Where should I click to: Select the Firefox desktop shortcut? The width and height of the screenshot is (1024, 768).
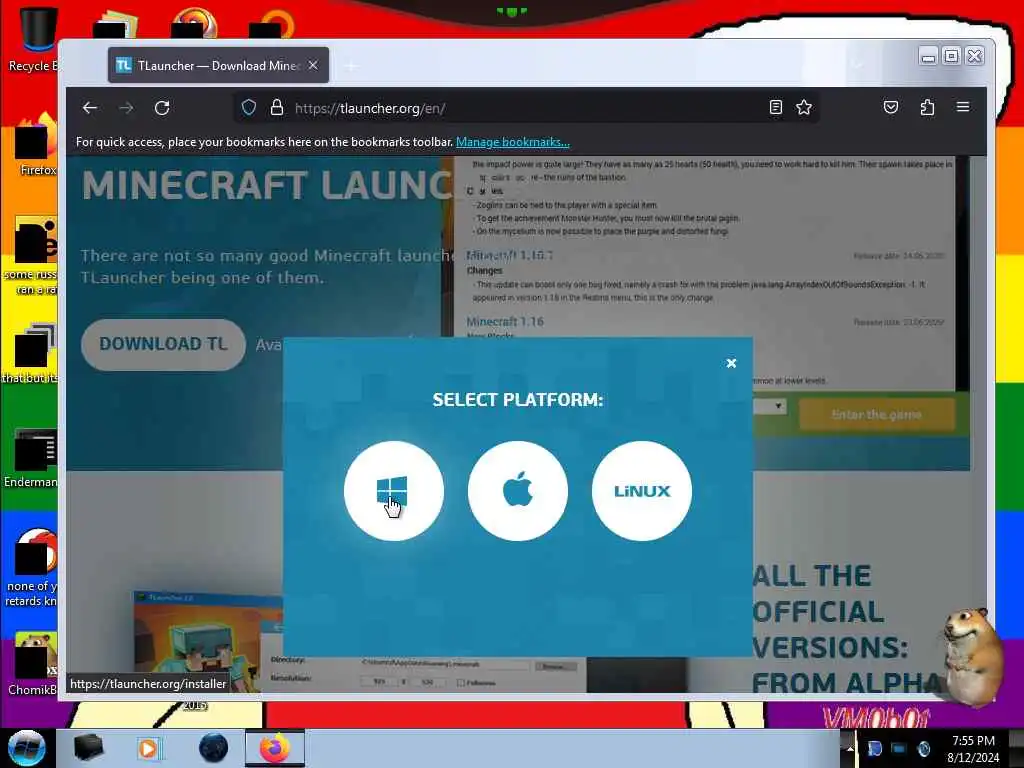(x=37, y=144)
